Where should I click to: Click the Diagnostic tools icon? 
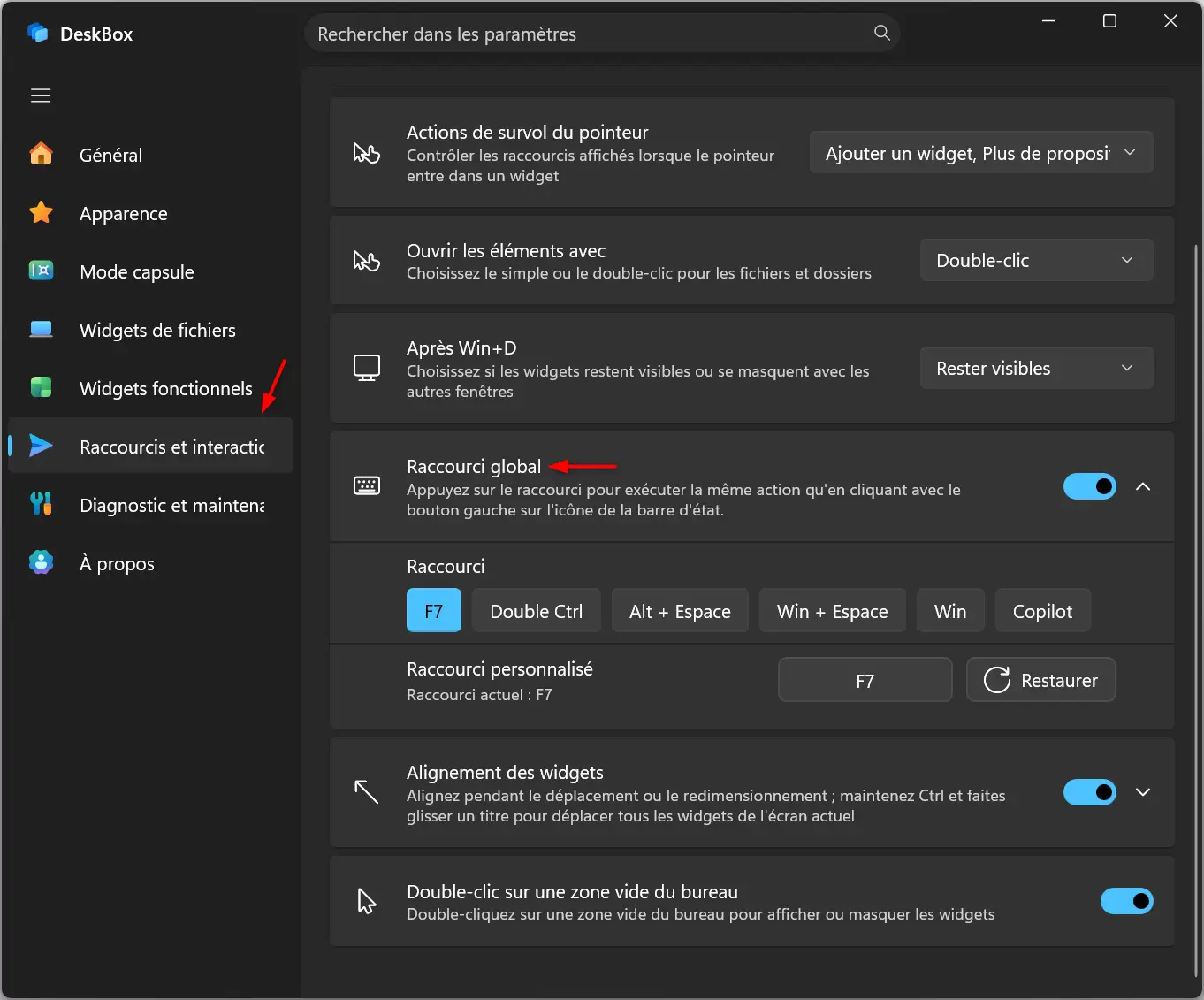[41, 504]
